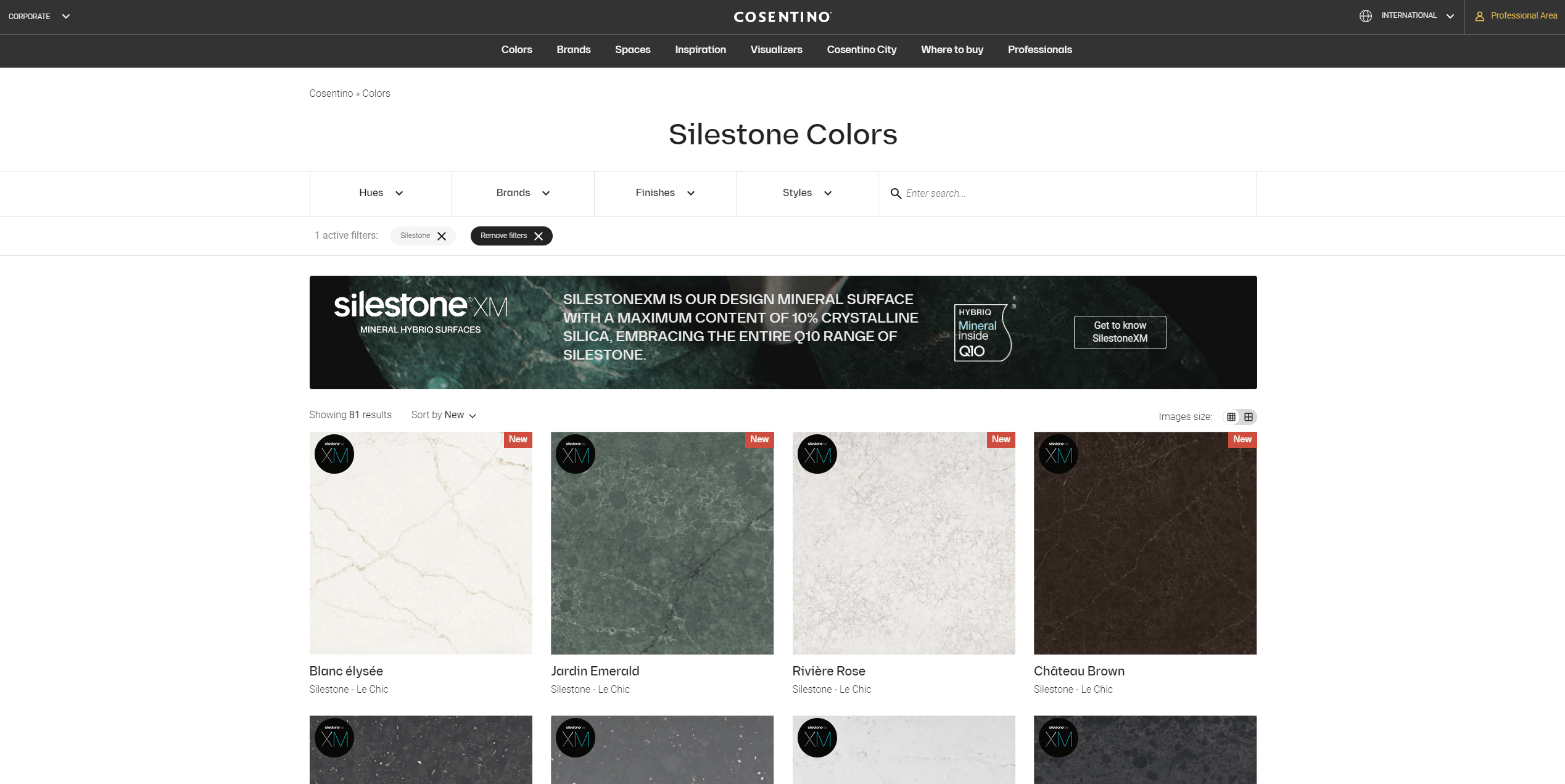Click Get to know SilestoneXM button
Screen dimensions: 1565x784
[1120, 332]
